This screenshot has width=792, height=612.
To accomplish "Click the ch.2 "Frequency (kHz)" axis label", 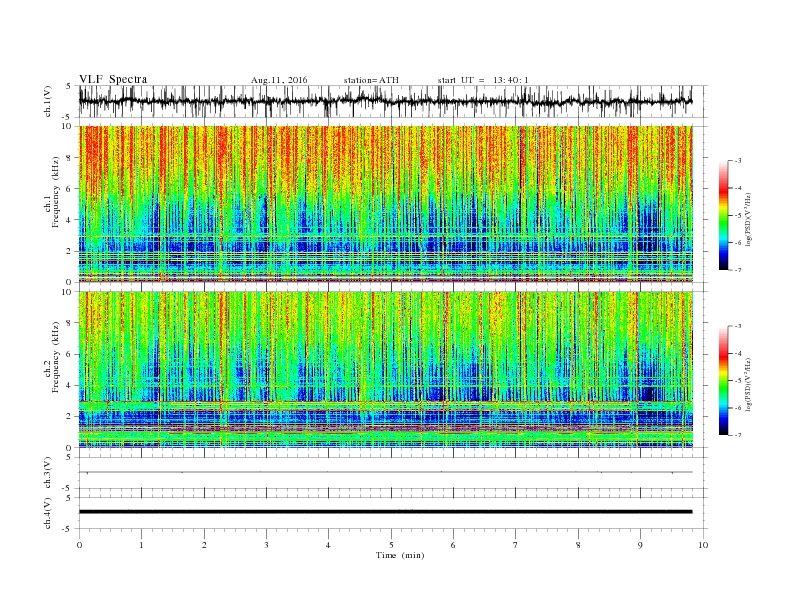I will (56, 358).
